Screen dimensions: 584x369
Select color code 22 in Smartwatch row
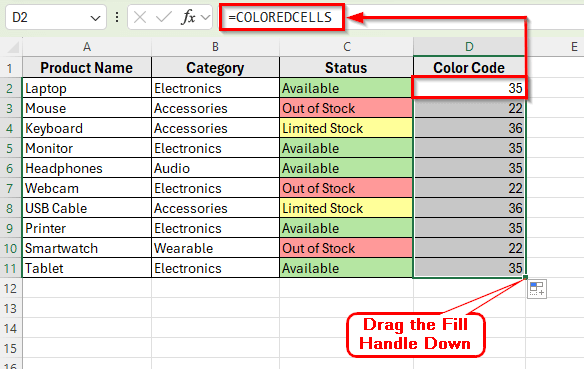pos(469,248)
